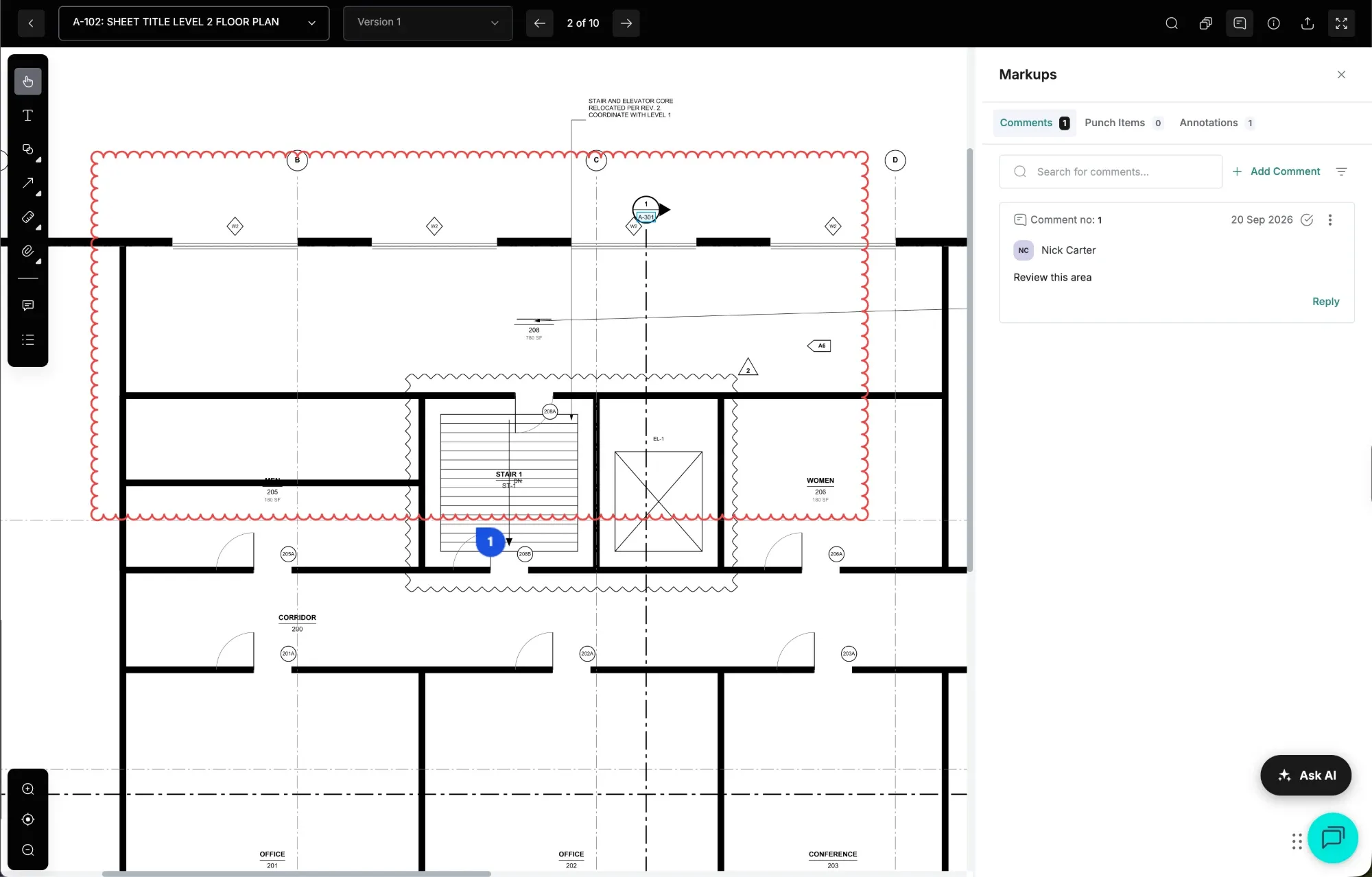Viewport: 1372px width, 877px height.
Task: Select the measure ruler tool
Action: pos(27,217)
